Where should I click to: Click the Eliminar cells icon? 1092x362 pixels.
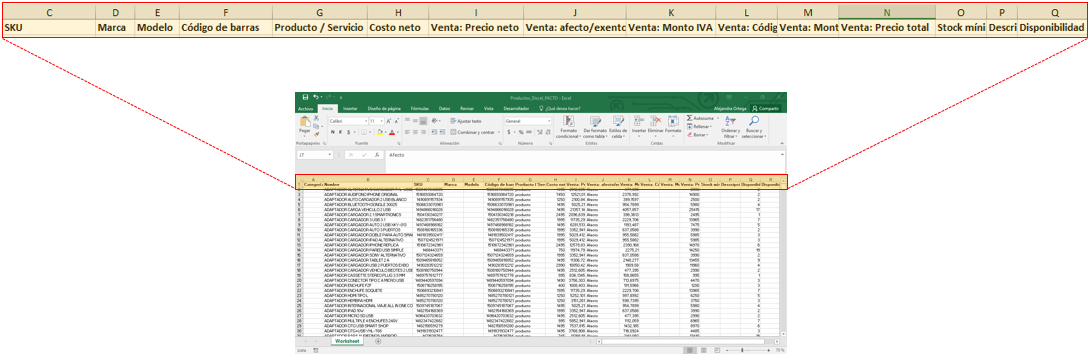[655, 121]
